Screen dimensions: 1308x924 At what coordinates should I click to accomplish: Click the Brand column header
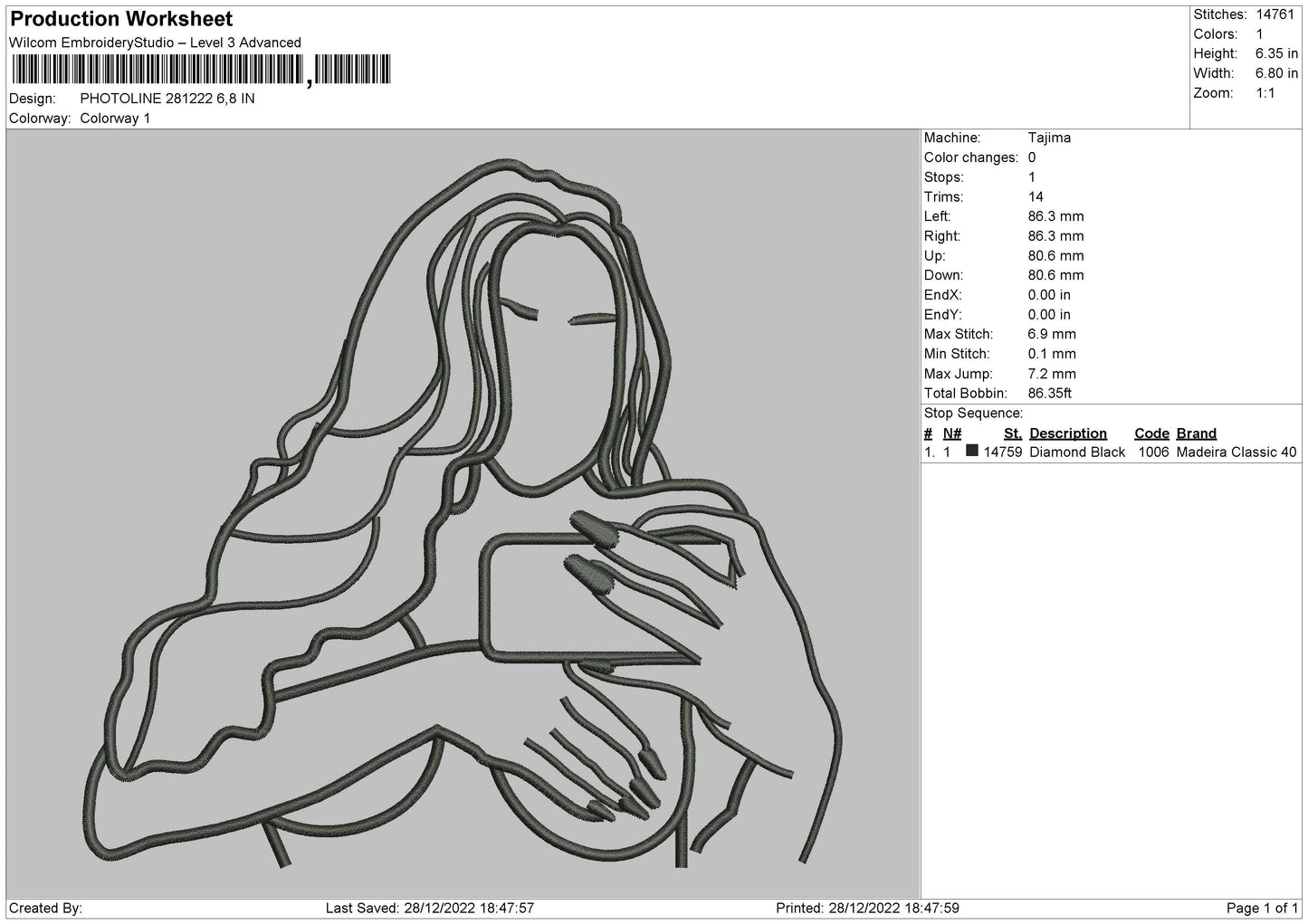[1197, 433]
